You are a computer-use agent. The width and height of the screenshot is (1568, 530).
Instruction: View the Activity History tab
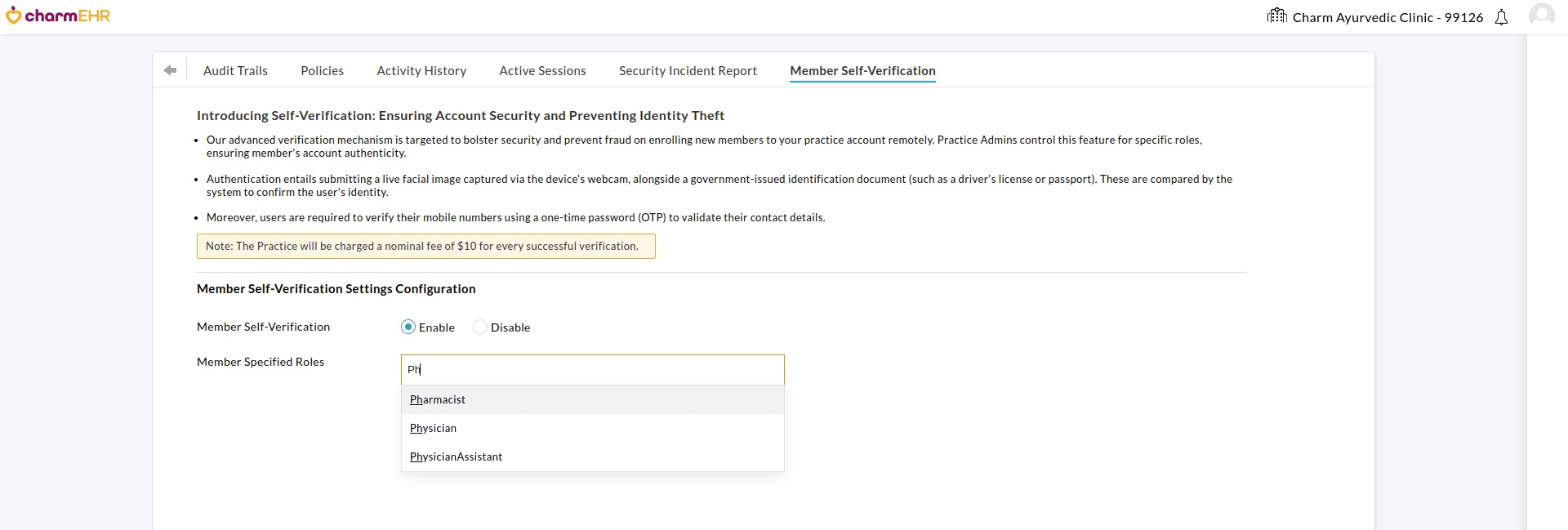421,71
